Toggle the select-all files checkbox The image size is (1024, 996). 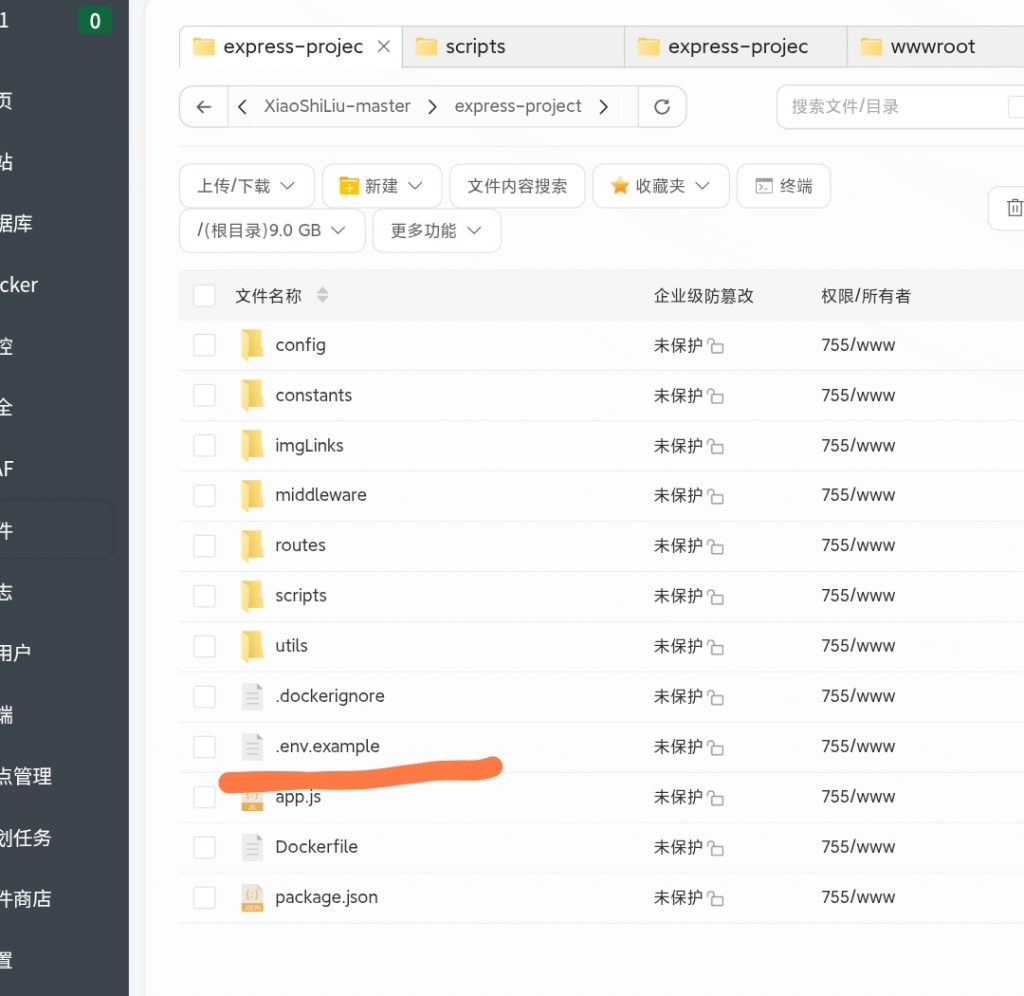pos(205,296)
